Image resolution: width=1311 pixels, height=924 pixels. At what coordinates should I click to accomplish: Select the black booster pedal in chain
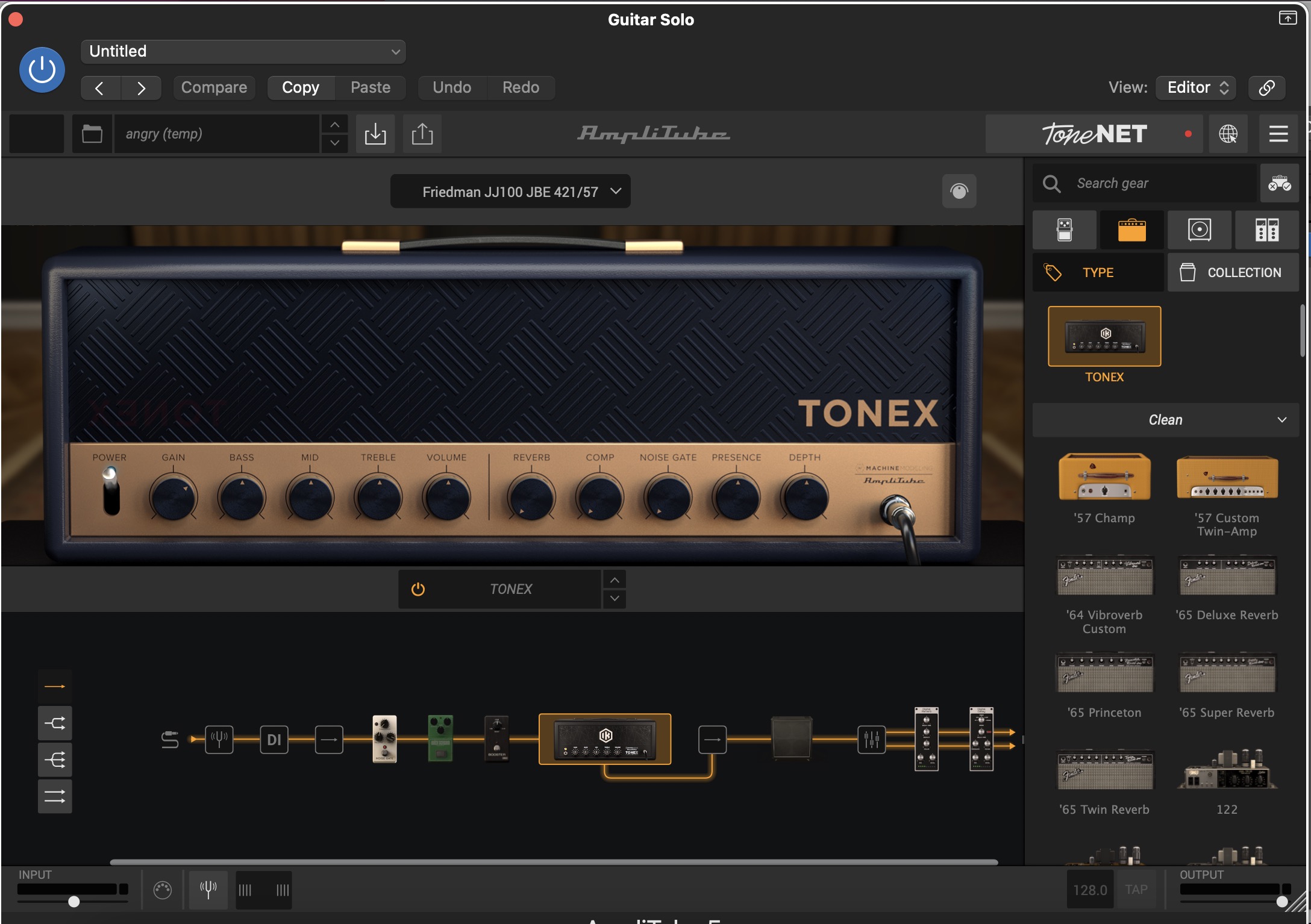coord(497,738)
